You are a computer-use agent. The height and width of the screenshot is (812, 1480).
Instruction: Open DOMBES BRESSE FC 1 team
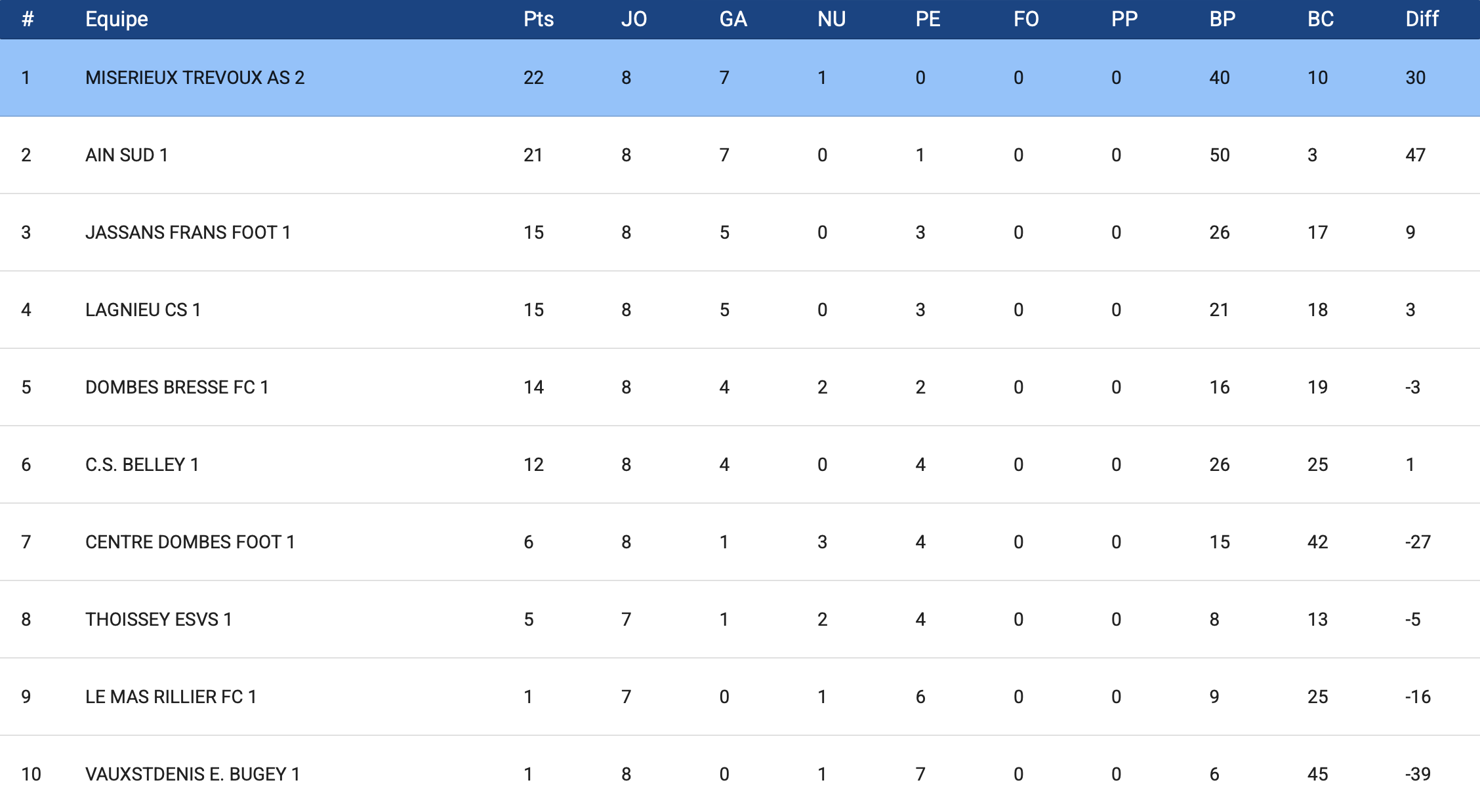pos(177,387)
